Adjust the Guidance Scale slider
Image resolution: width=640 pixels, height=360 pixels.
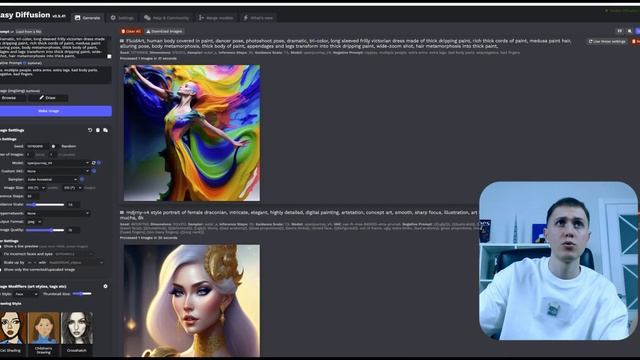[x=45, y=204]
